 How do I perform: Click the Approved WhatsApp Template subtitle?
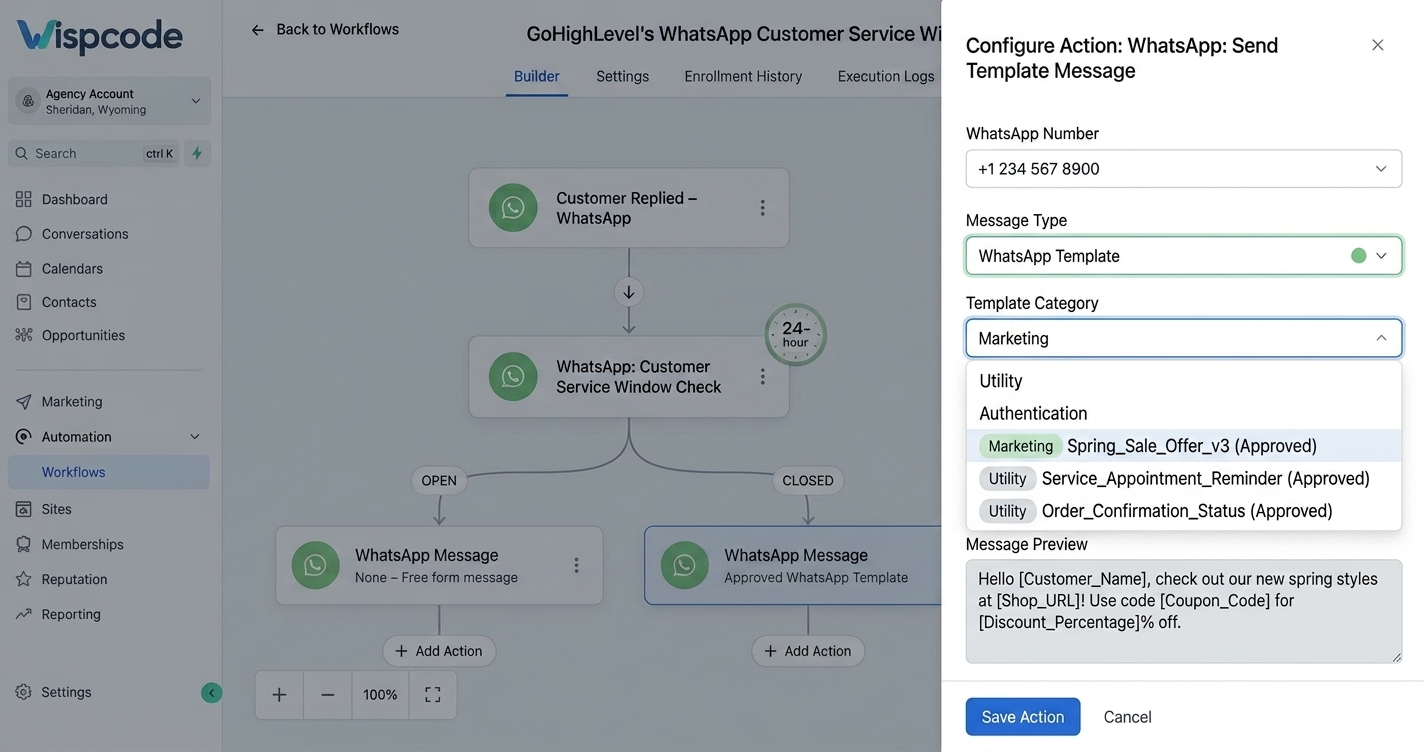point(816,578)
